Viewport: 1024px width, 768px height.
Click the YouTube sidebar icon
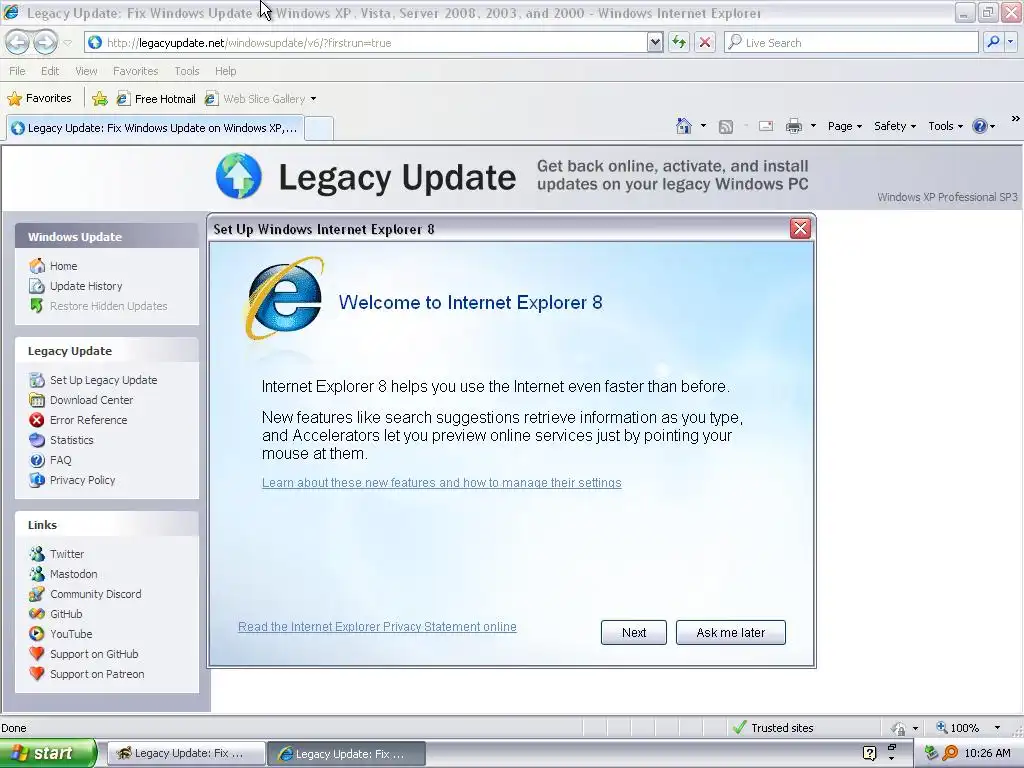coord(37,633)
